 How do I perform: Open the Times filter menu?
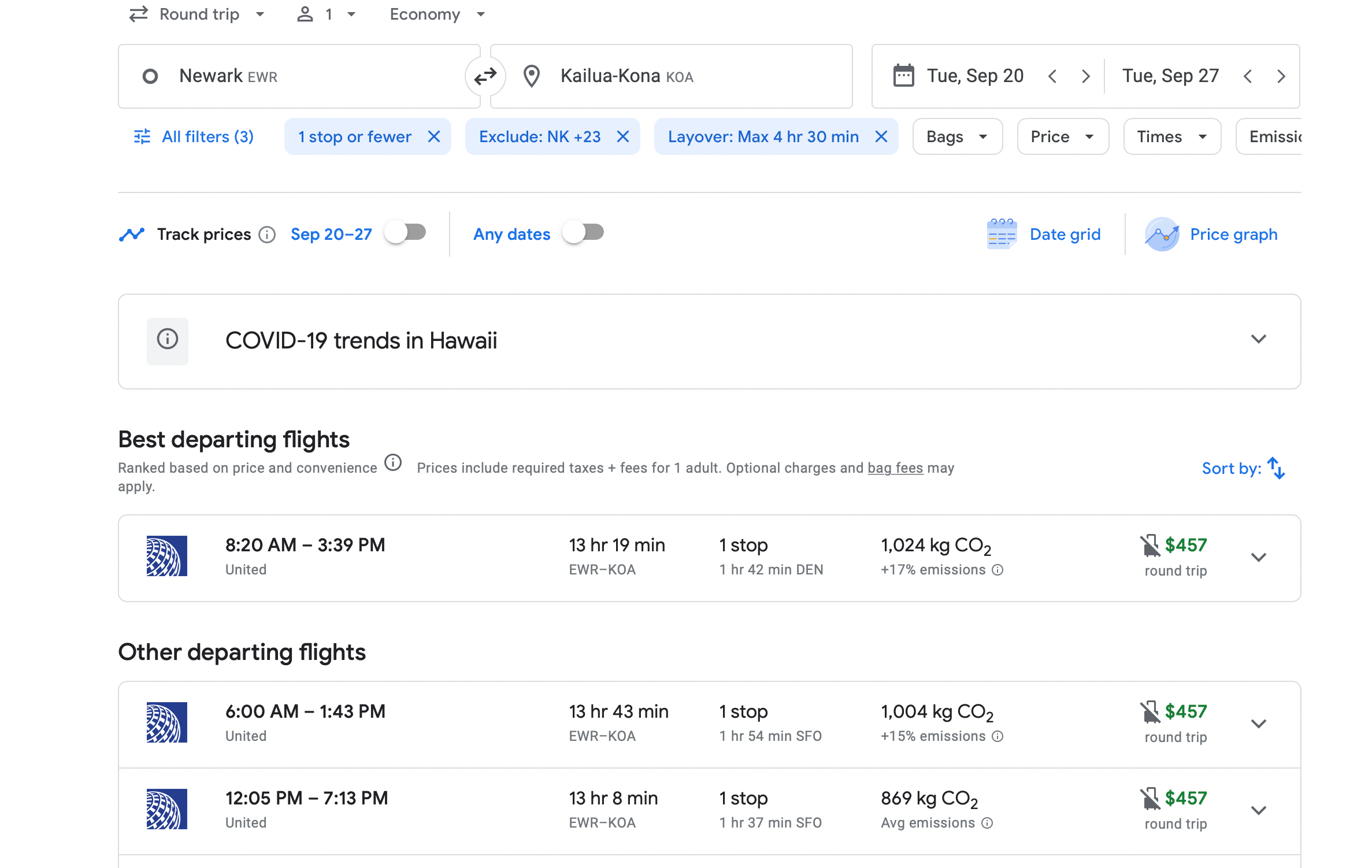click(1171, 136)
